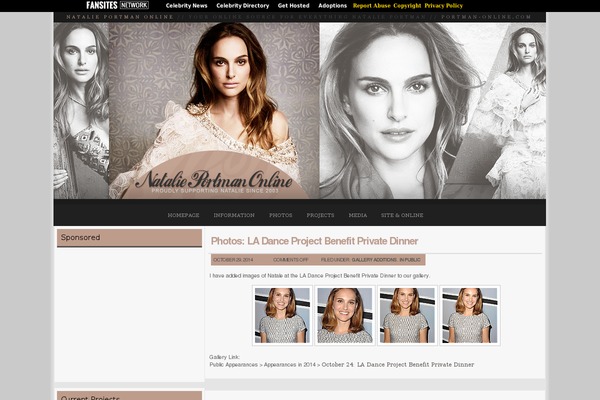Click the Report Abuse link
The image size is (600, 400).
tap(371, 6)
